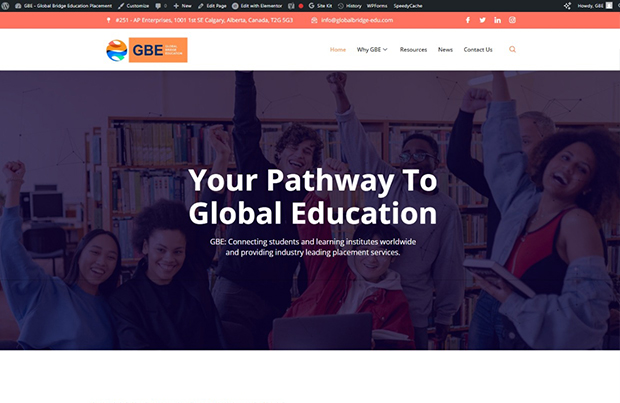Go to the Home menu item
This screenshot has height=403, width=620.
coord(338,49)
